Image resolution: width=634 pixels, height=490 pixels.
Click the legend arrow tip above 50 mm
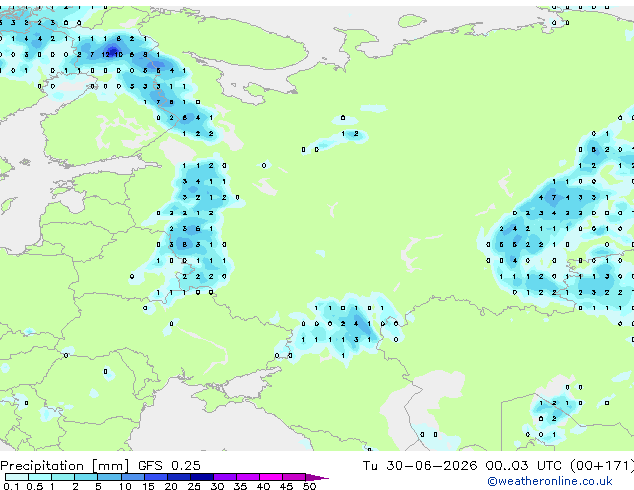pyautogui.click(x=317, y=477)
